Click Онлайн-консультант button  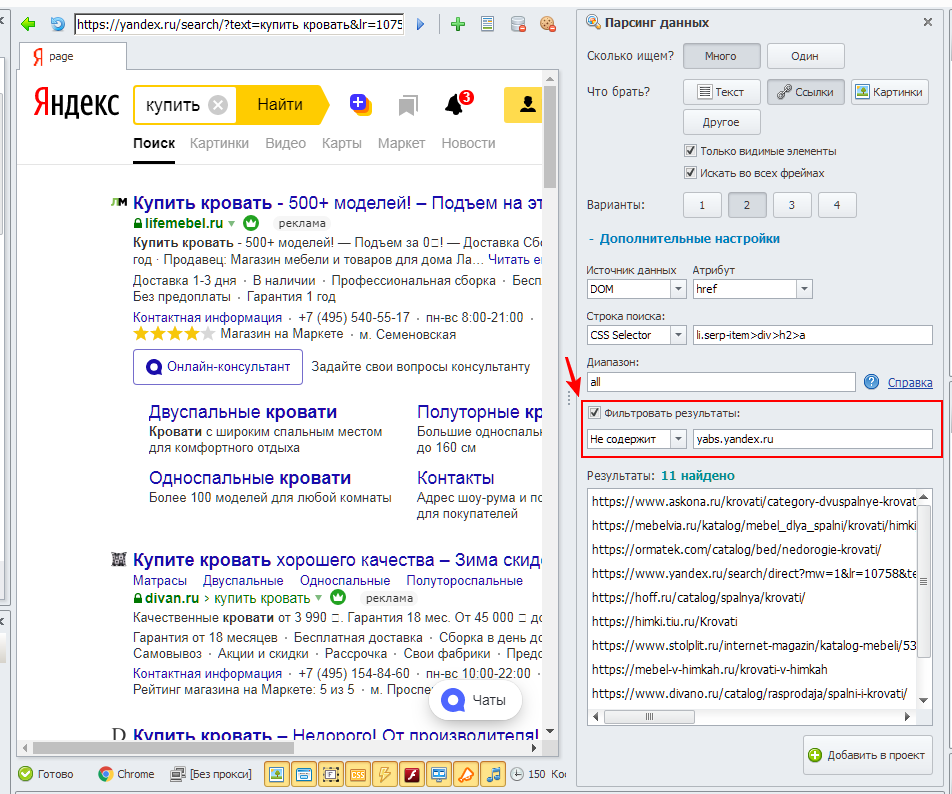218,367
